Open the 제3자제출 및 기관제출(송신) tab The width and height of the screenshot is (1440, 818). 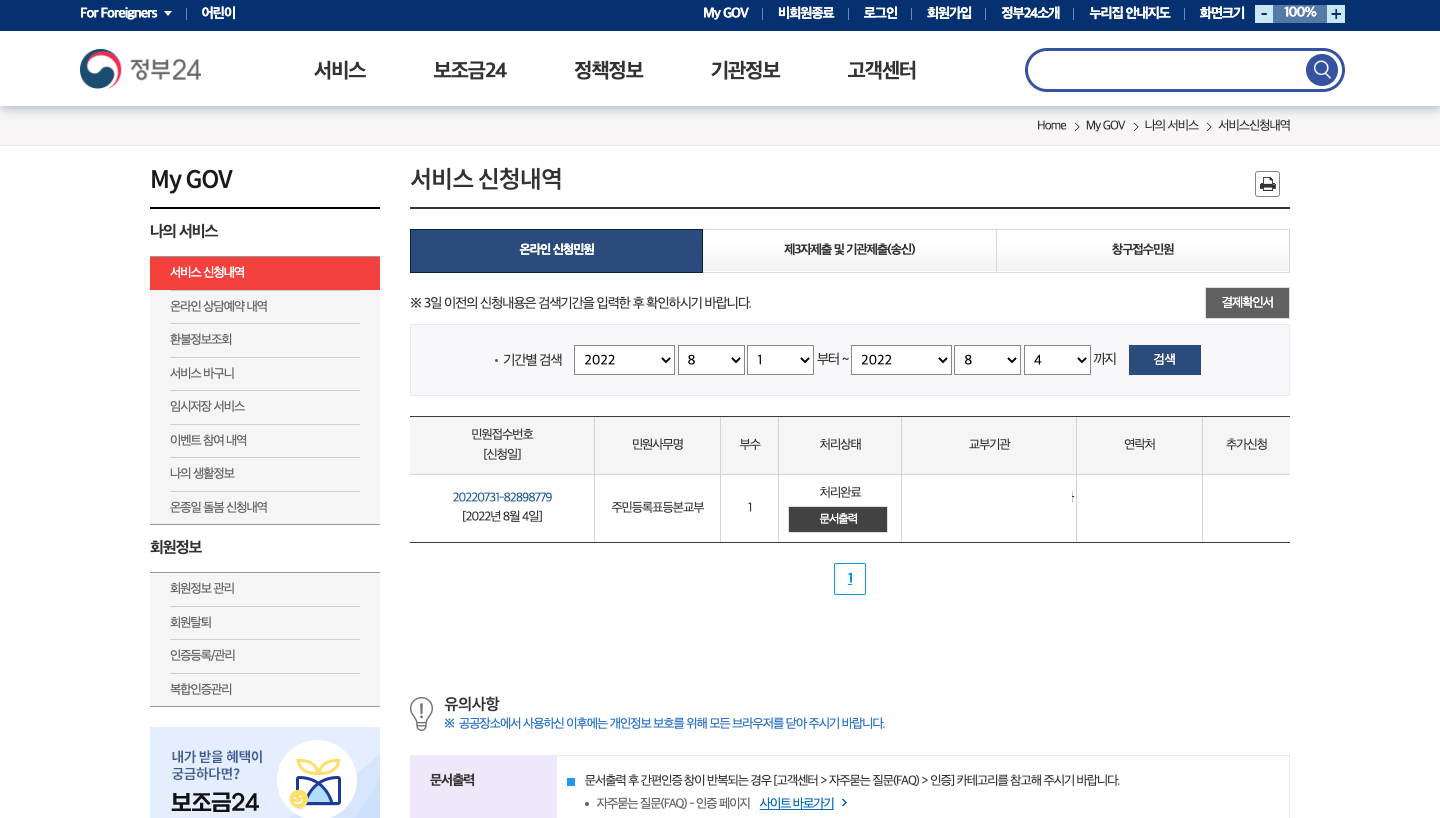point(849,250)
